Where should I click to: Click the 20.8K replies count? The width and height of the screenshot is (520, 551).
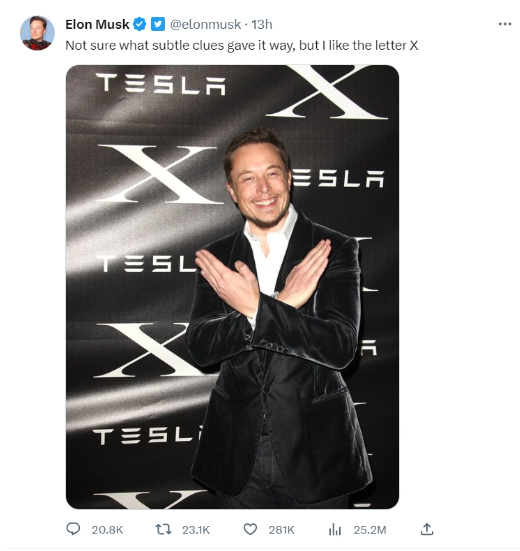pos(107,530)
